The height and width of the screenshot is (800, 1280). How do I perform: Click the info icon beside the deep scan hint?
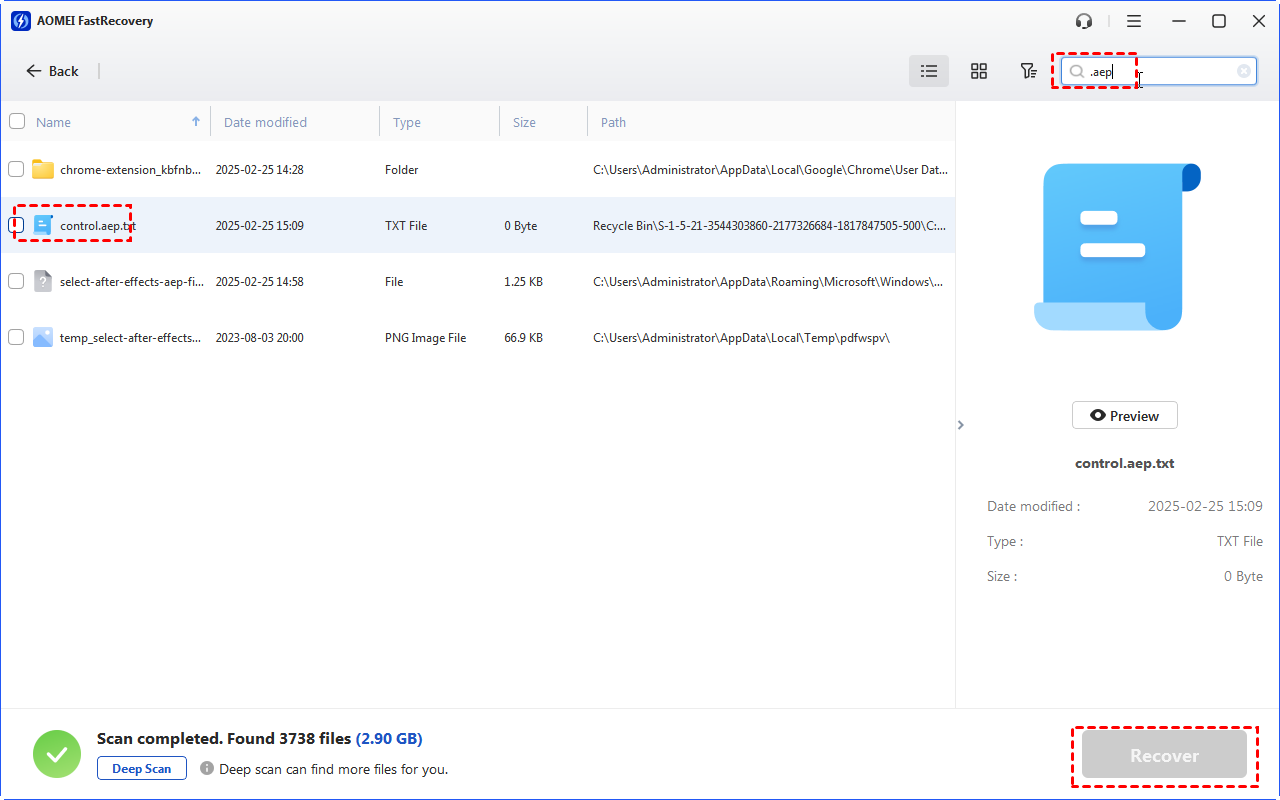tap(207, 769)
